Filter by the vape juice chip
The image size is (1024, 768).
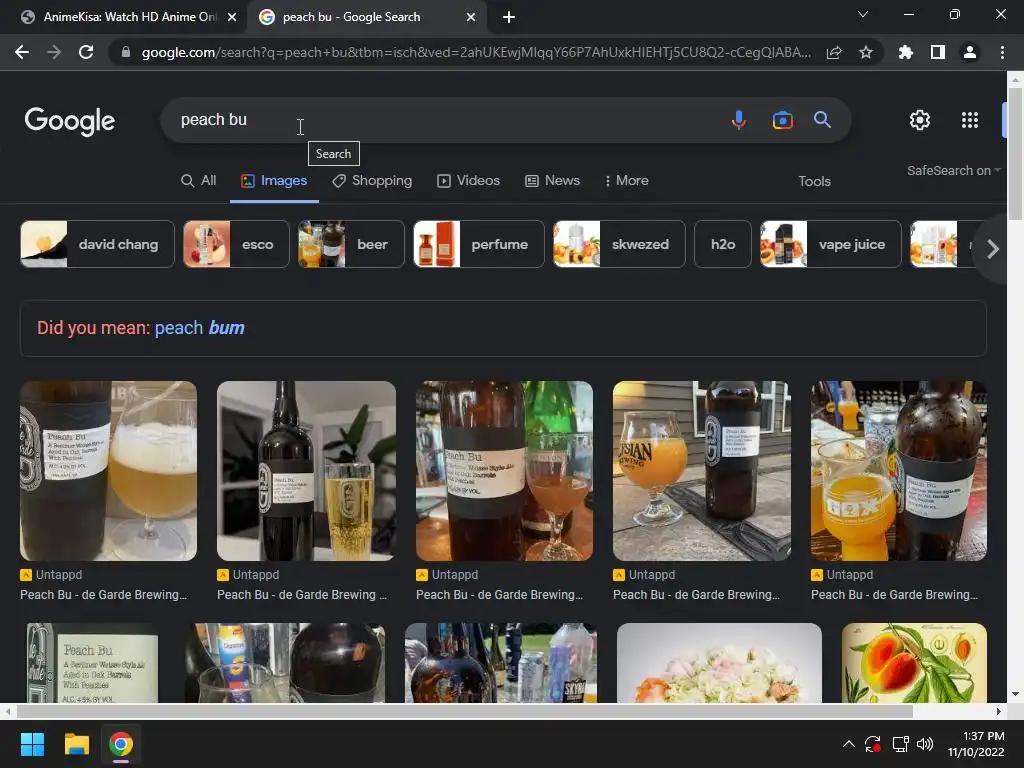coord(831,244)
